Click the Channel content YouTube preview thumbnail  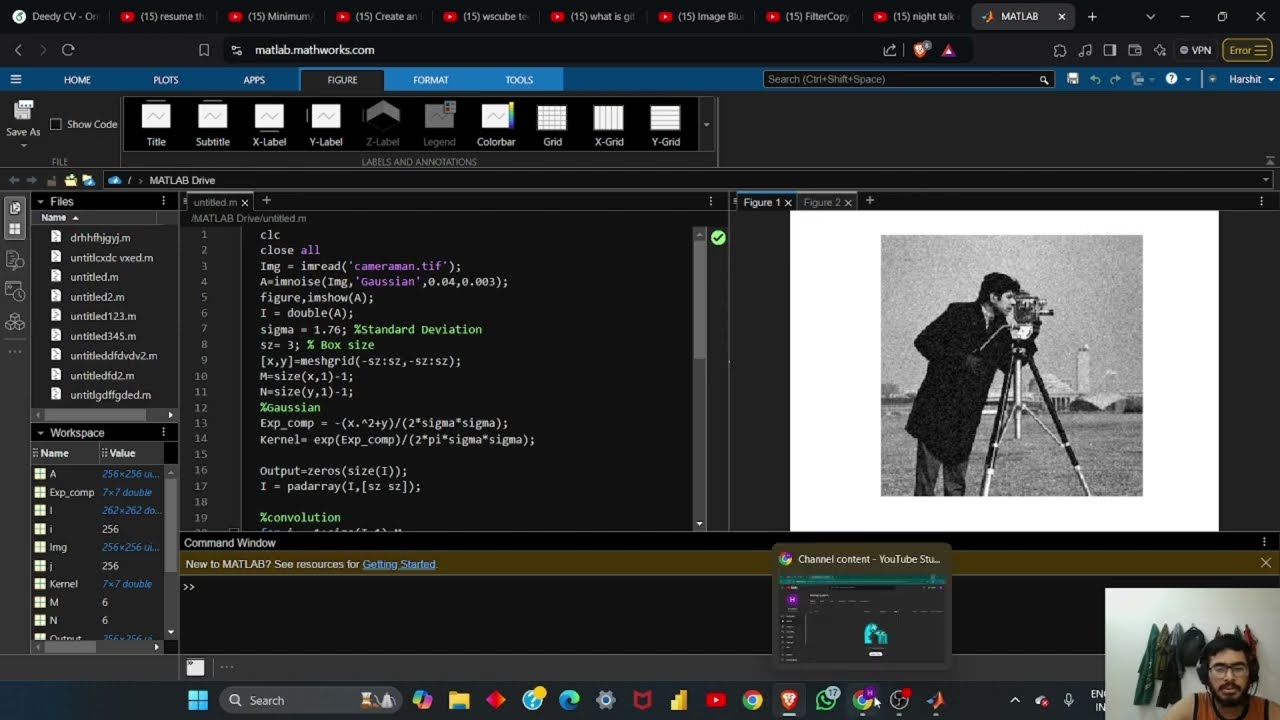click(x=864, y=619)
